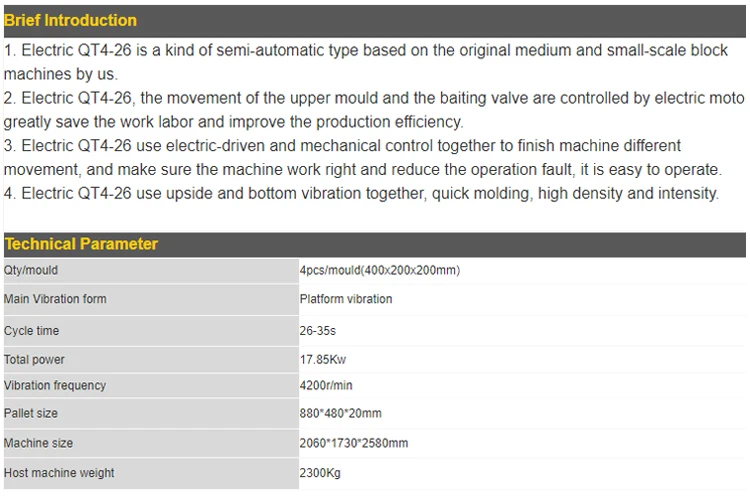Click the 4200r/min frequency value

tap(326, 385)
